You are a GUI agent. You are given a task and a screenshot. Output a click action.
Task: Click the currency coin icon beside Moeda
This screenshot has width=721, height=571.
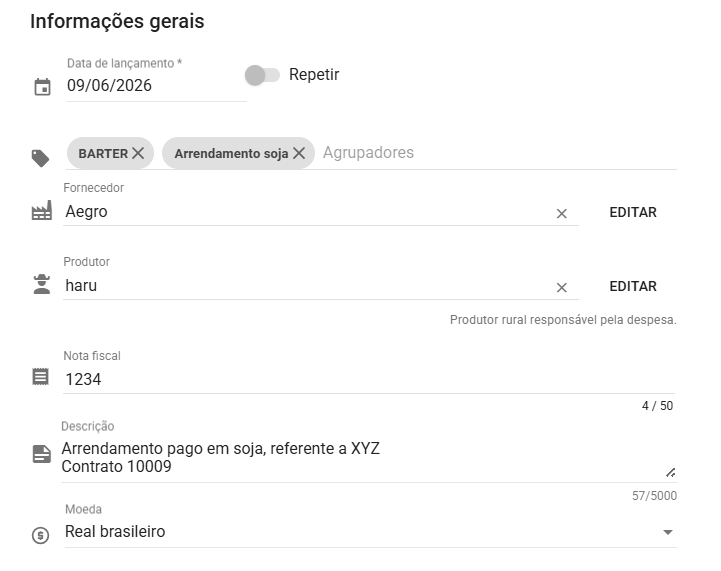[x=40, y=535]
